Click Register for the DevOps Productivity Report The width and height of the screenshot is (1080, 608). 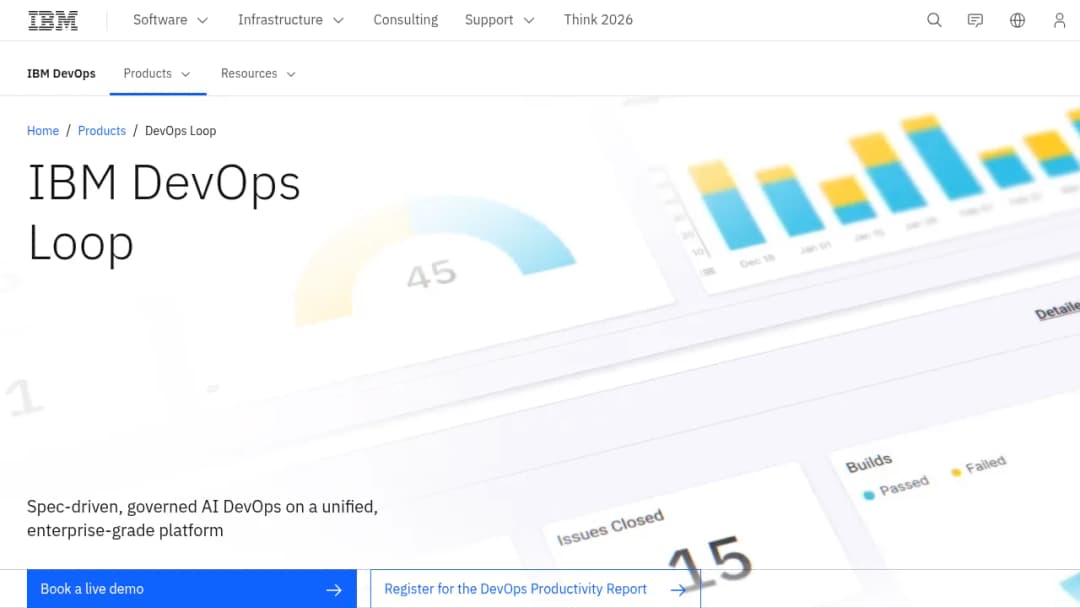pos(535,589)
